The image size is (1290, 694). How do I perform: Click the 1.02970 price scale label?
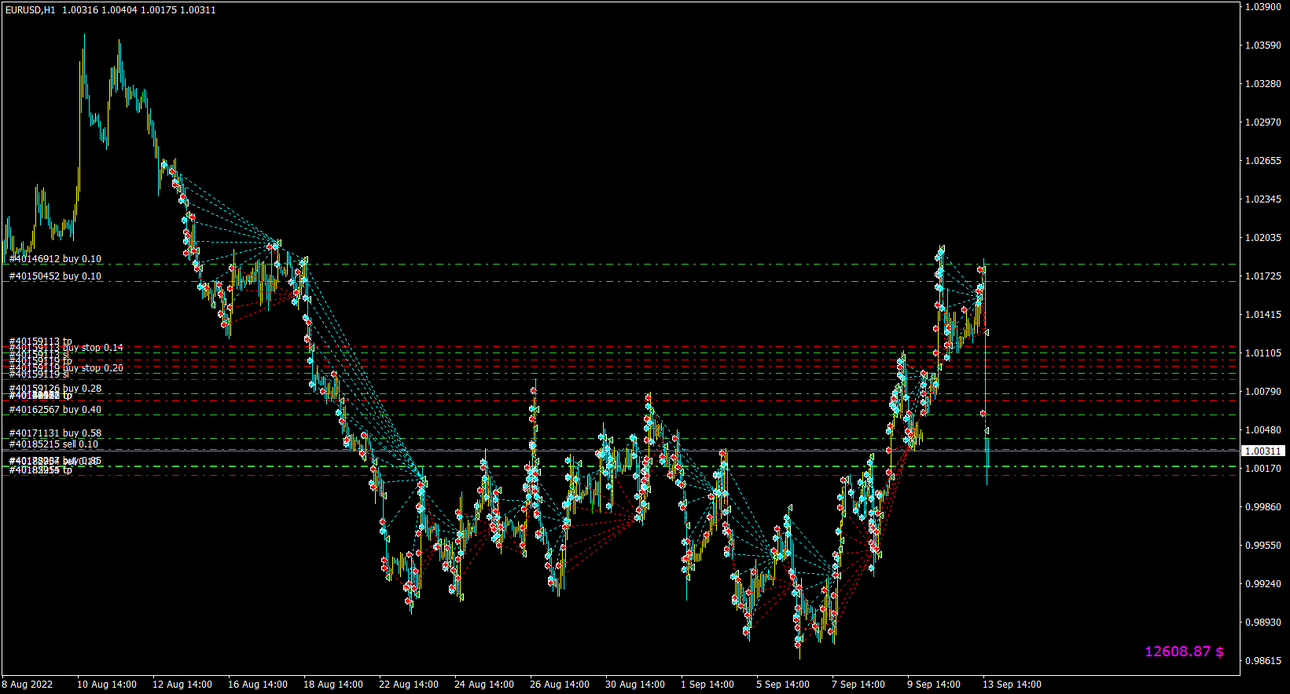[x=1263, y=122]
